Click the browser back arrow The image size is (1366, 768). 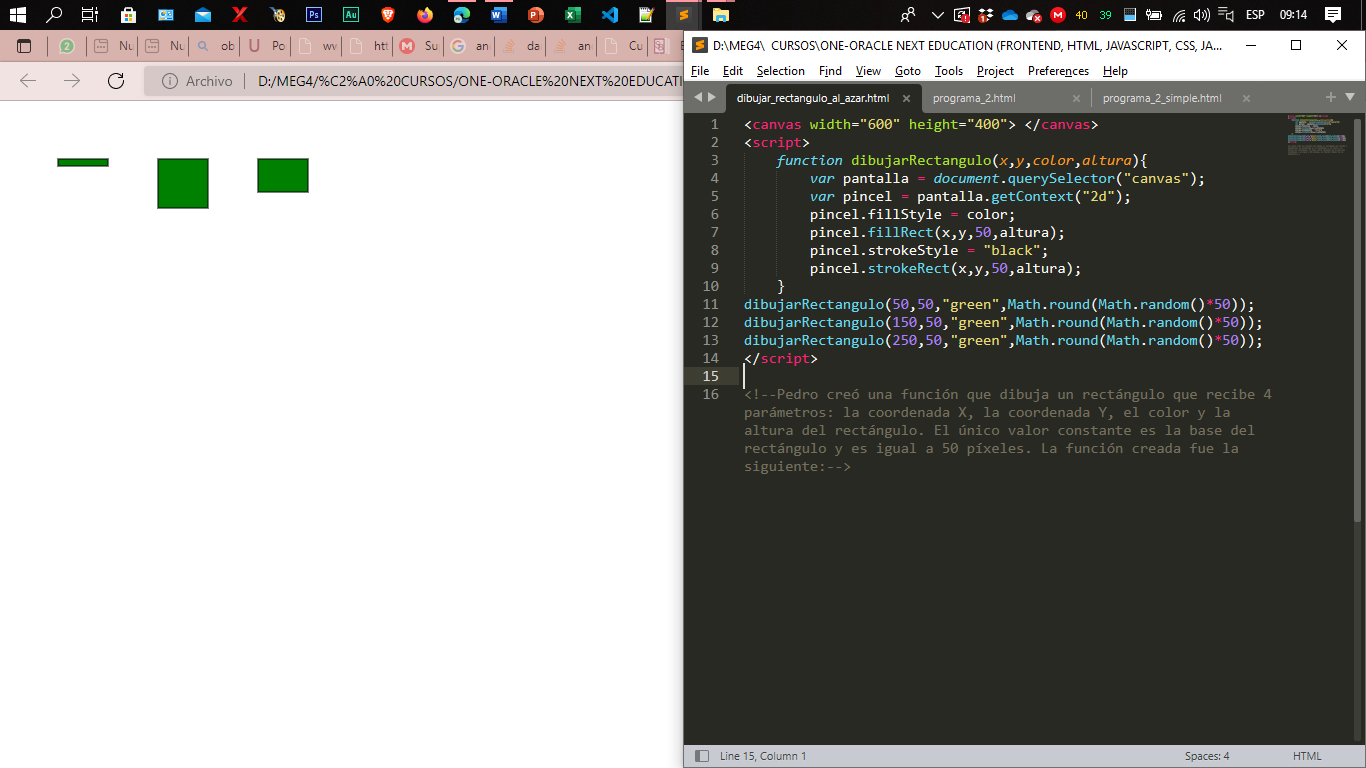click(28, 81)
